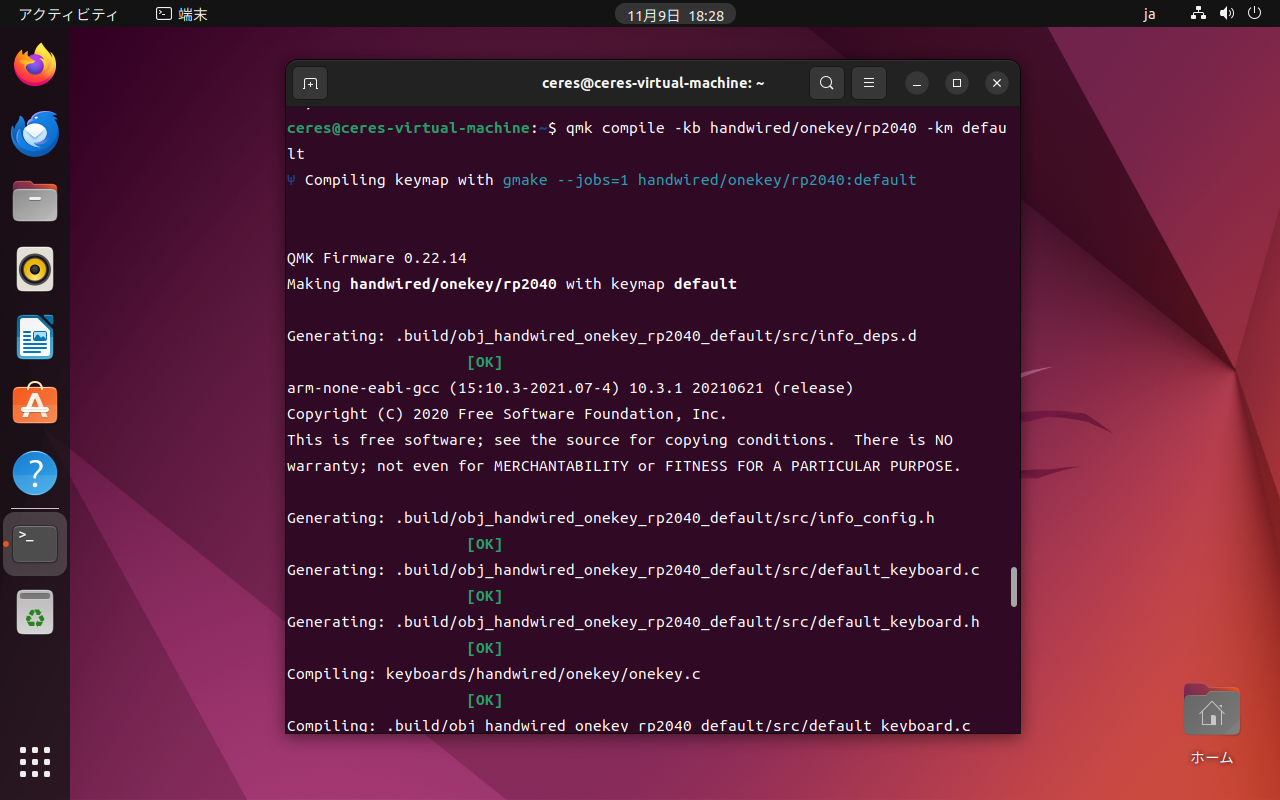Click the power icon in top bar
This screenshot has width=1280, height=800.
(x=1255, y=14)
